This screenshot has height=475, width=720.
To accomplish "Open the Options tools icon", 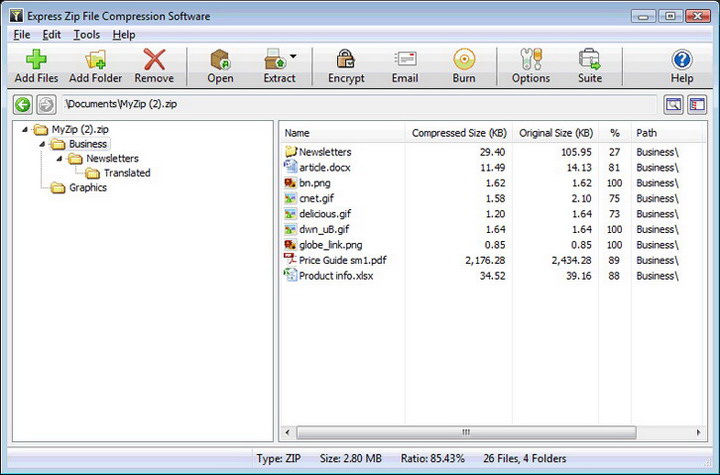I will click(x=531, y=59).
